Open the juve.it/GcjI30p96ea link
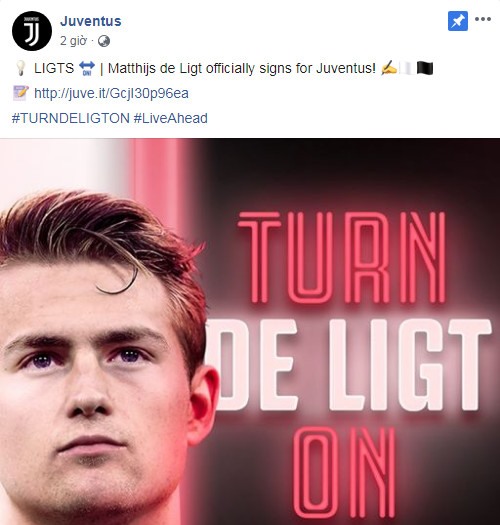500x525 pixels. pyautogui.click(x=112, y=93)
